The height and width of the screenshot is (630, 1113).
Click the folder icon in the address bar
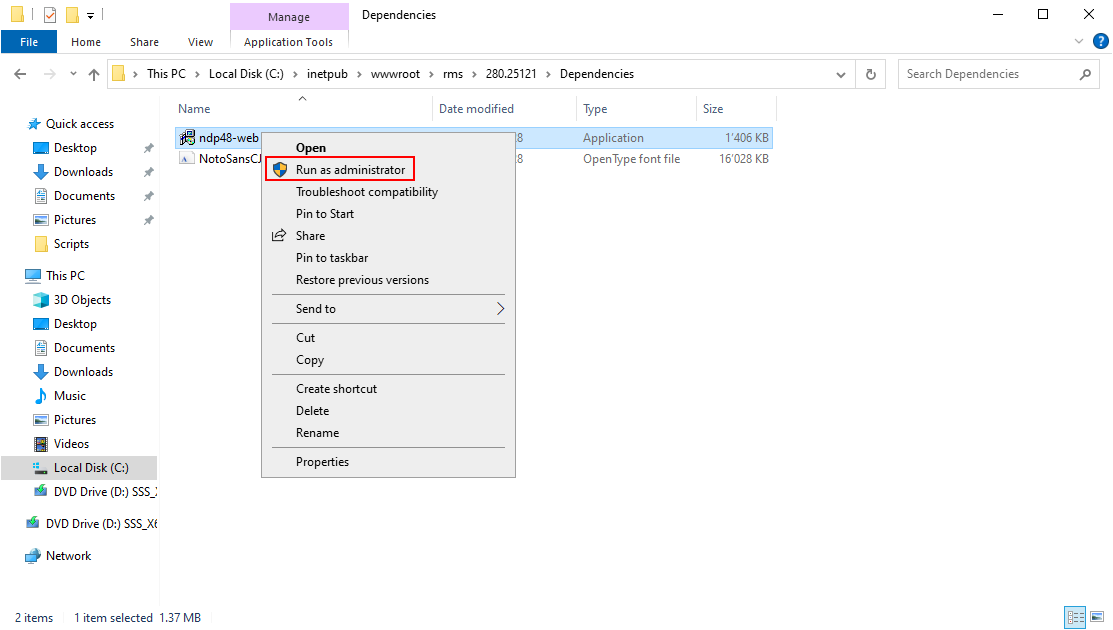click(119, 74)
